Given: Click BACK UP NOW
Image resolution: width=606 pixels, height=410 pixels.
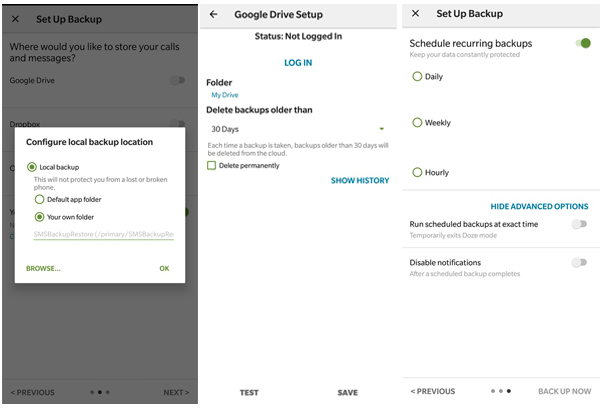Looking at the screenshot, I should tap(565, 391).
